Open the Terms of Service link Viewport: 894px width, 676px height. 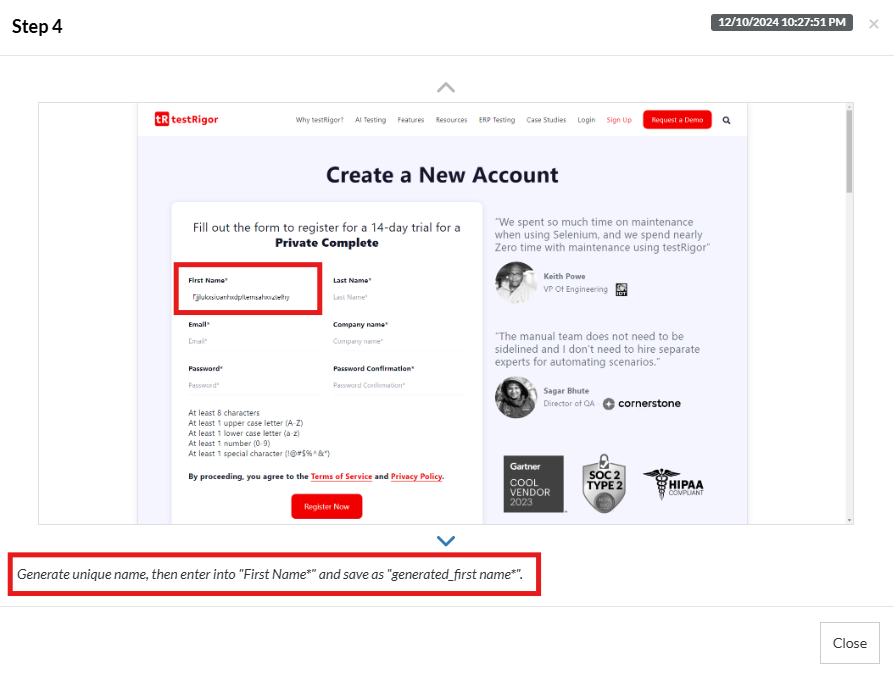(x=341, y=477)
